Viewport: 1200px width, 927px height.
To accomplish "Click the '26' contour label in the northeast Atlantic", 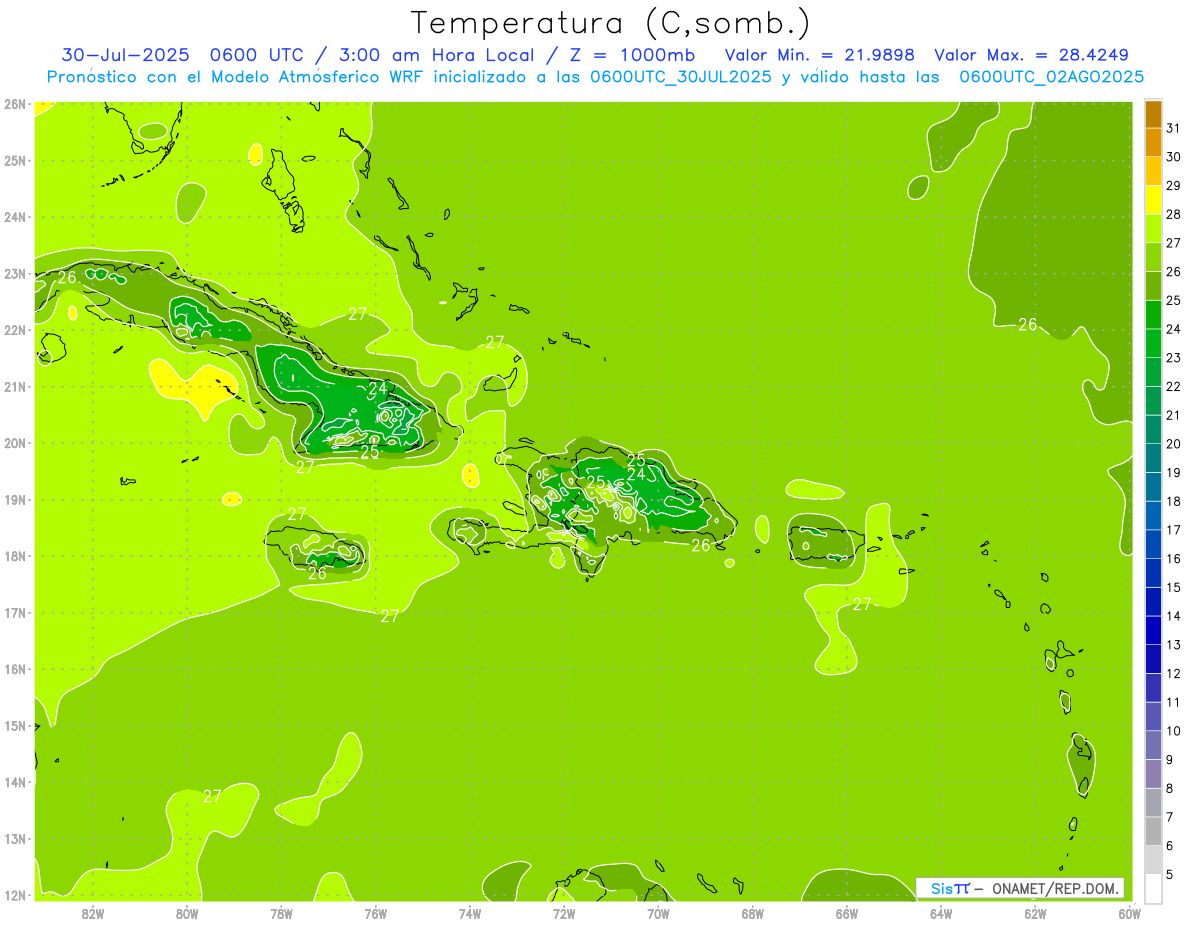I will (1028, 324).
